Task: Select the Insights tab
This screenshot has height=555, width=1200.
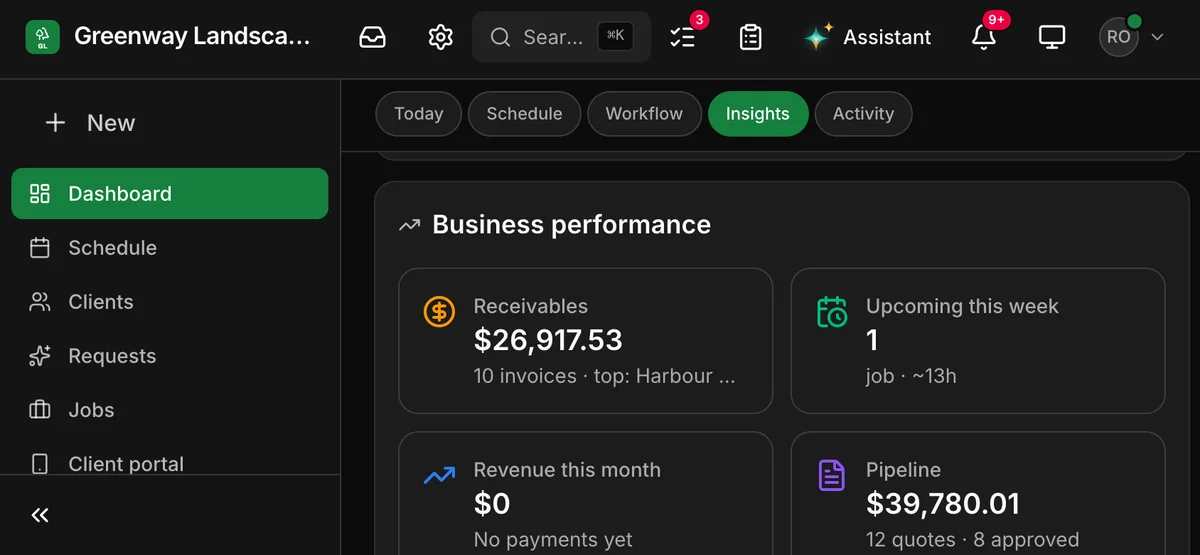Action: tap(758, 114)
